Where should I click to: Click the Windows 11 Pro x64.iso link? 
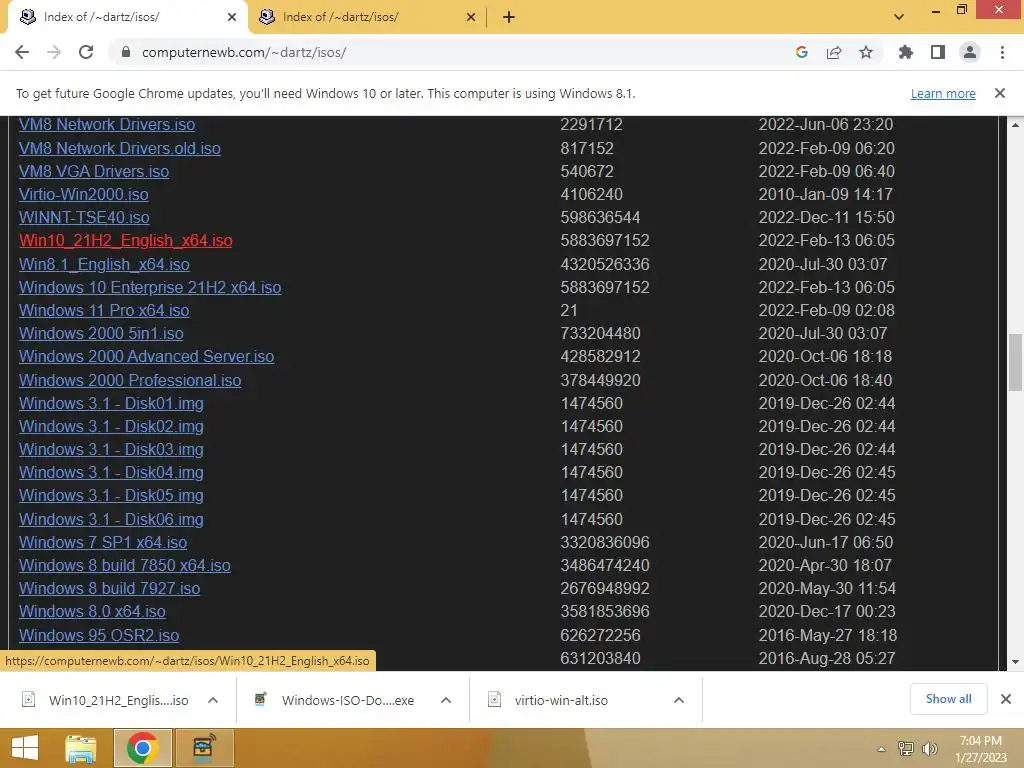point(104,310)
